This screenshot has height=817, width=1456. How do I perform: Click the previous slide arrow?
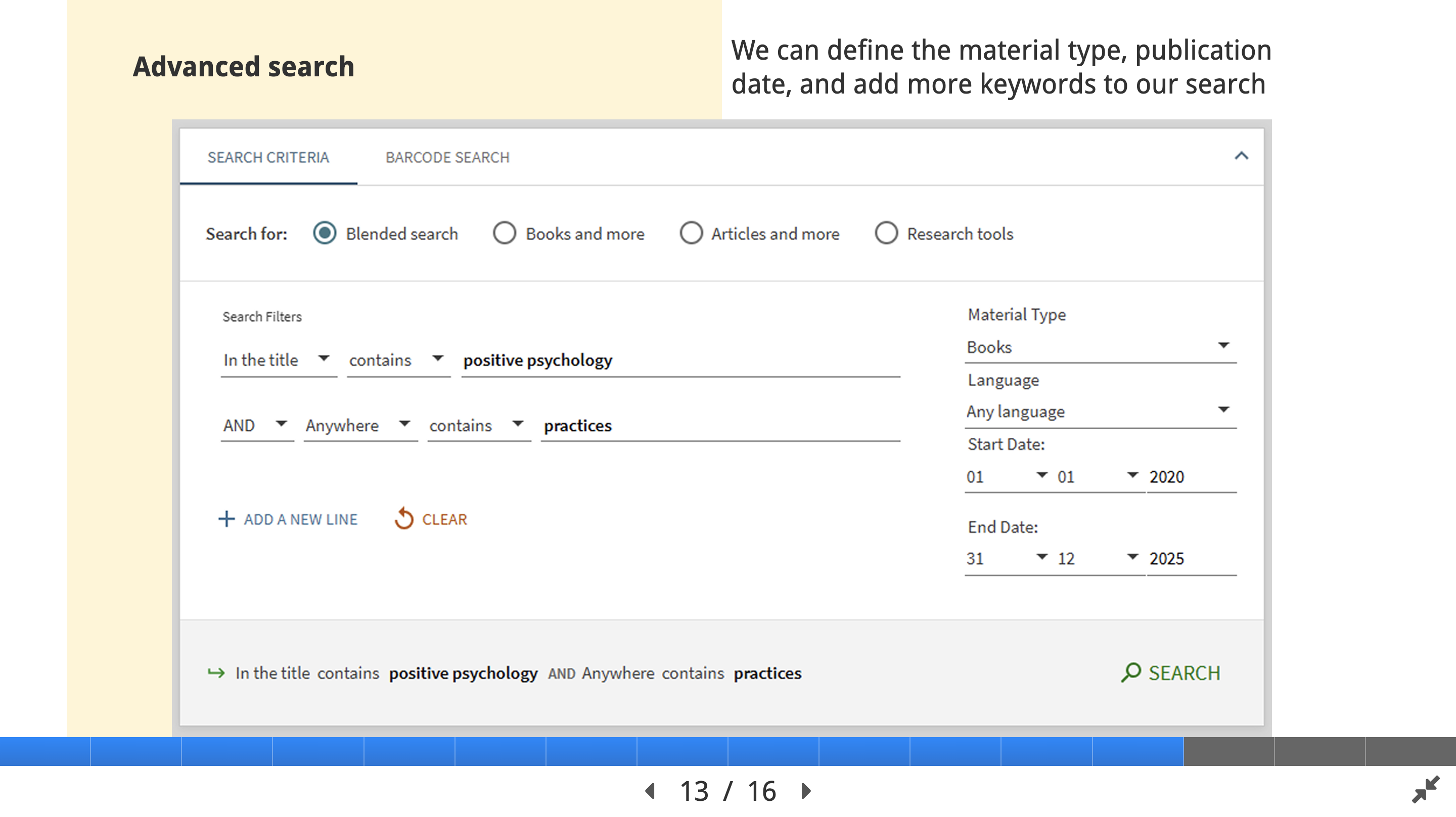[x=650, y=791]
